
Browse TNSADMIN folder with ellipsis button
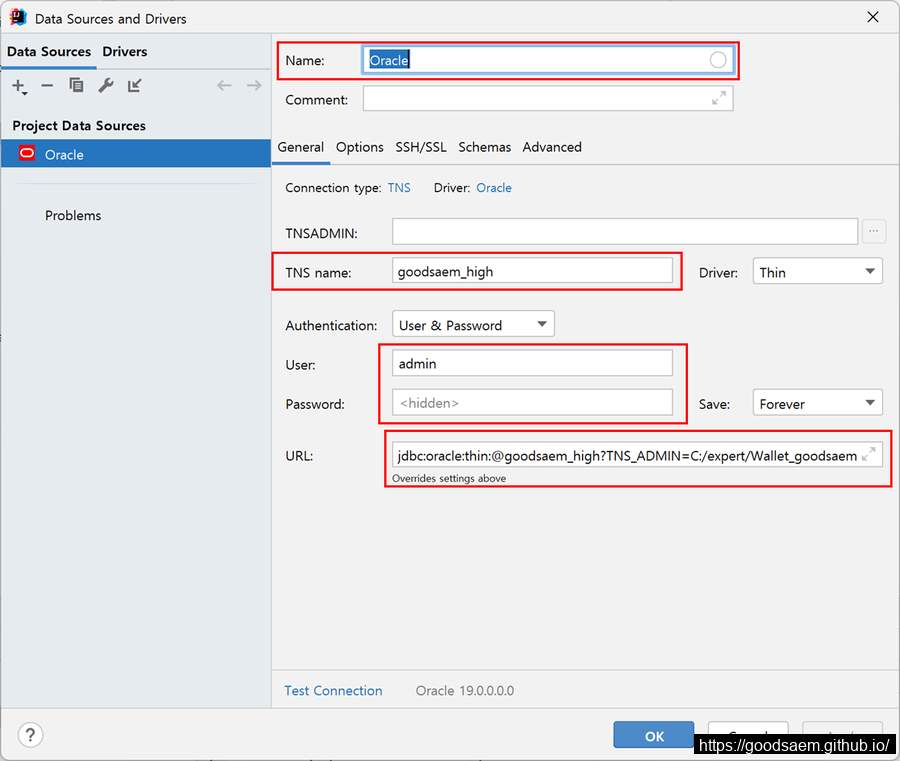click(x=874, y=231)
